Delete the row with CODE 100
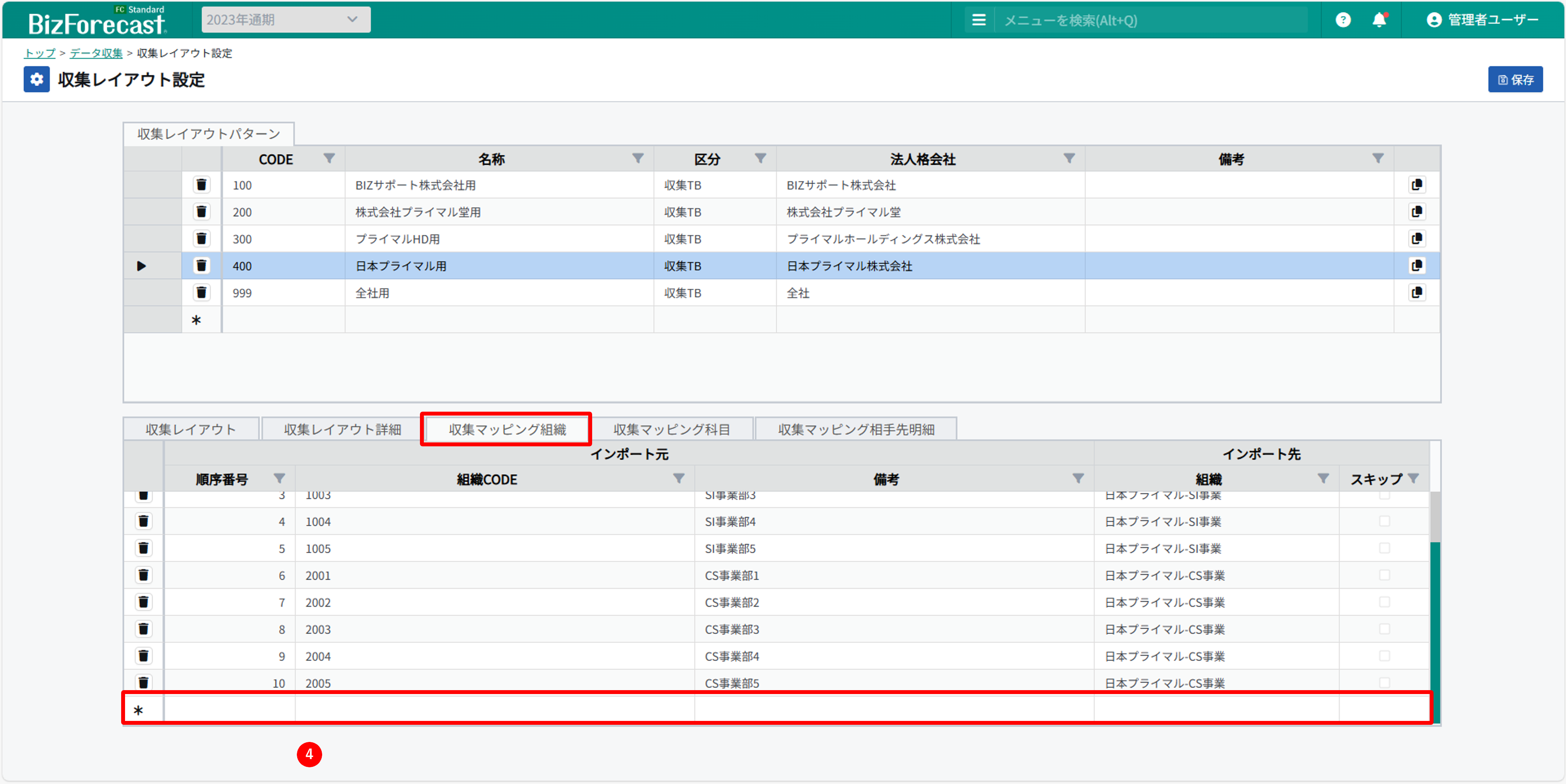Viewport: 1566px width, 784px height. [x=201, y=185]
